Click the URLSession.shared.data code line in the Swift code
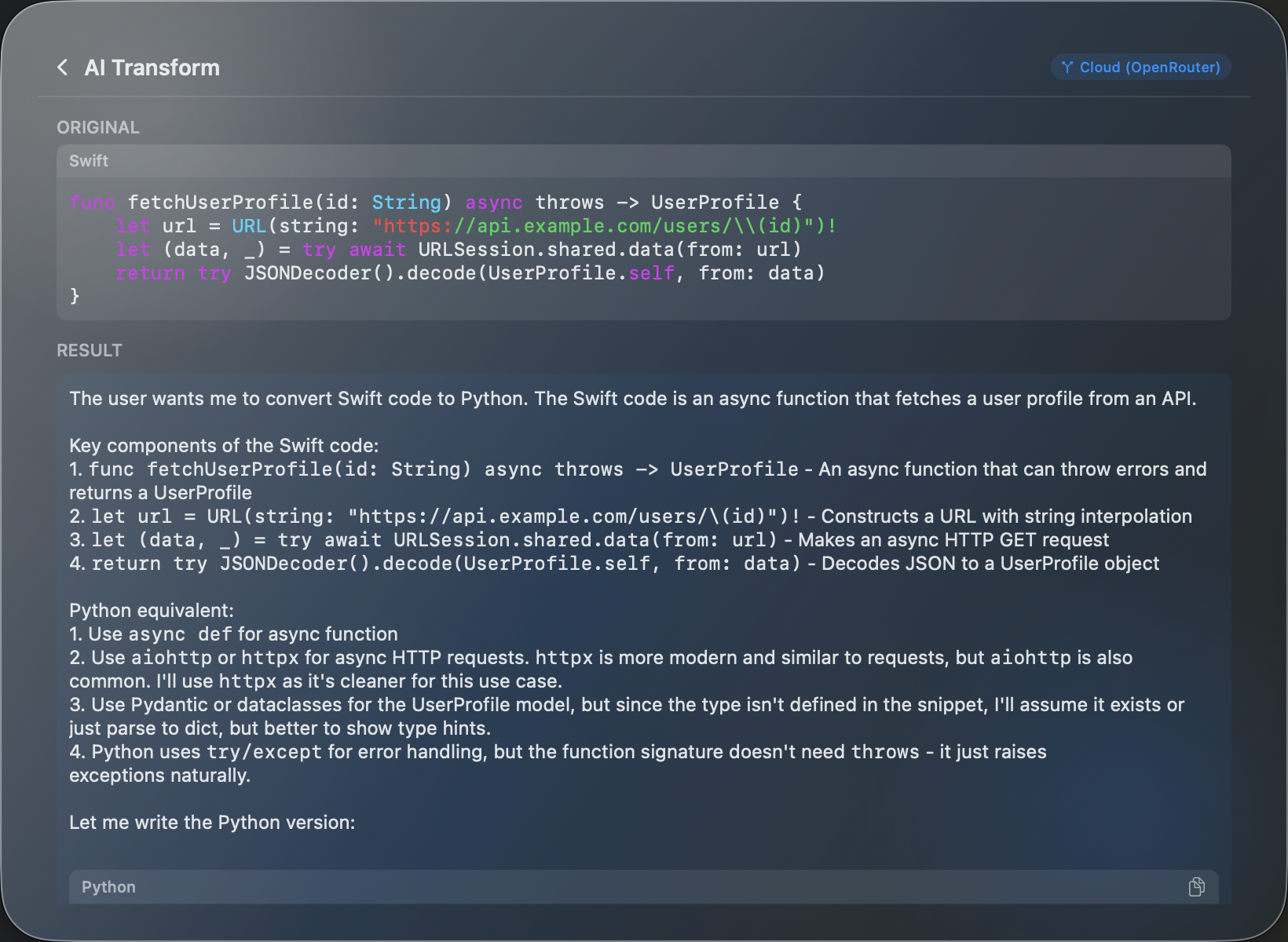The height and width of the screenshot is (942, 1288). pyautogui.click(x=459, y=250)
